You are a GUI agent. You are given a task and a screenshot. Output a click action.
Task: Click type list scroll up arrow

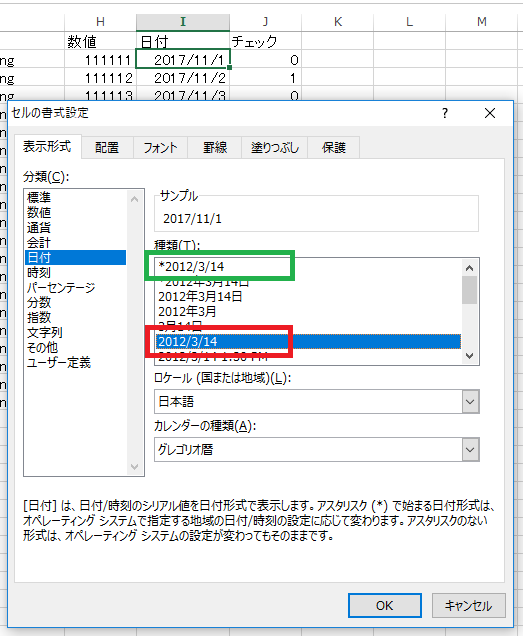point(470,268)
